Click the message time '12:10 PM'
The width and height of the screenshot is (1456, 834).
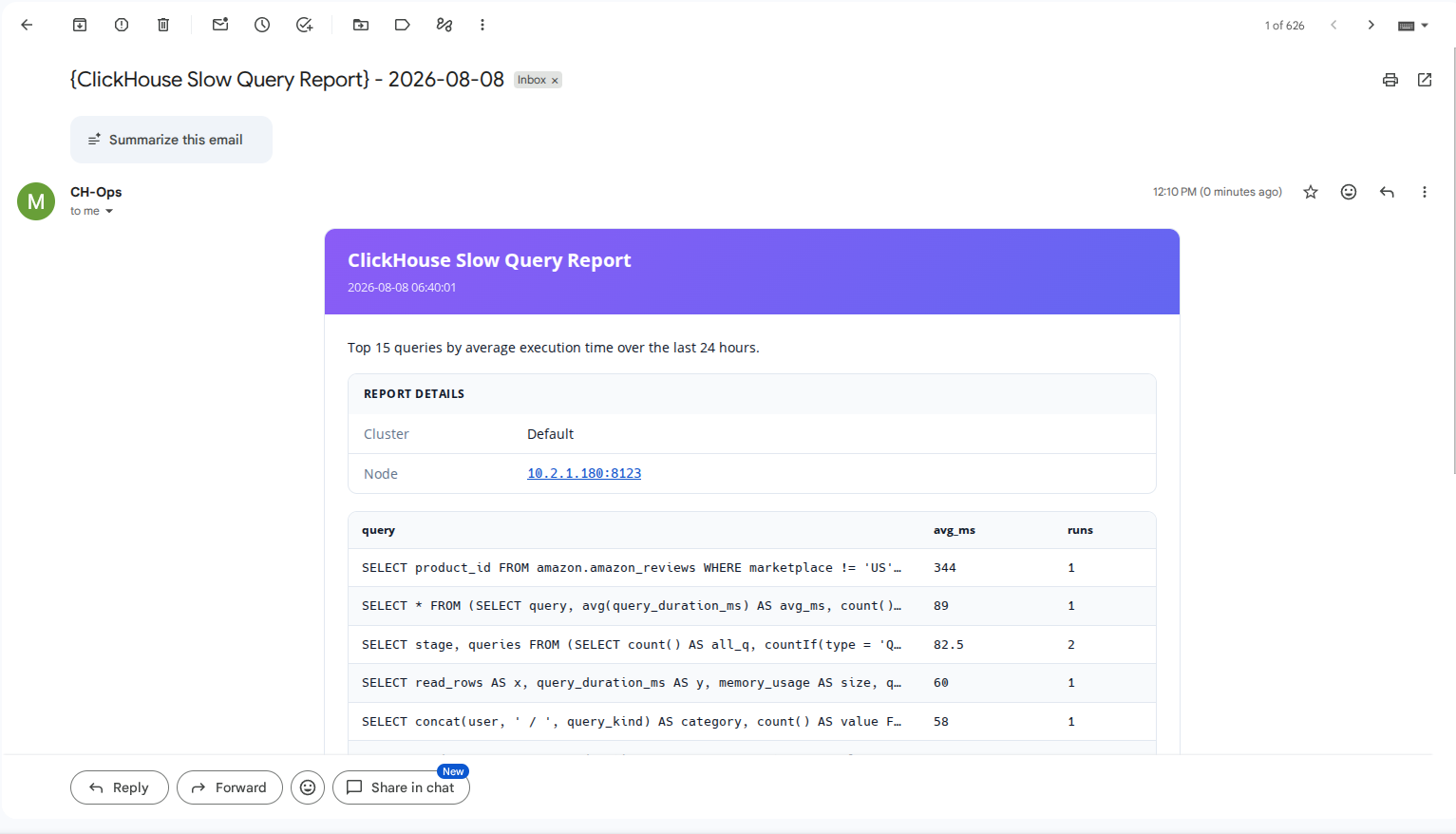pyautogui.click(x=1175, y=192)
